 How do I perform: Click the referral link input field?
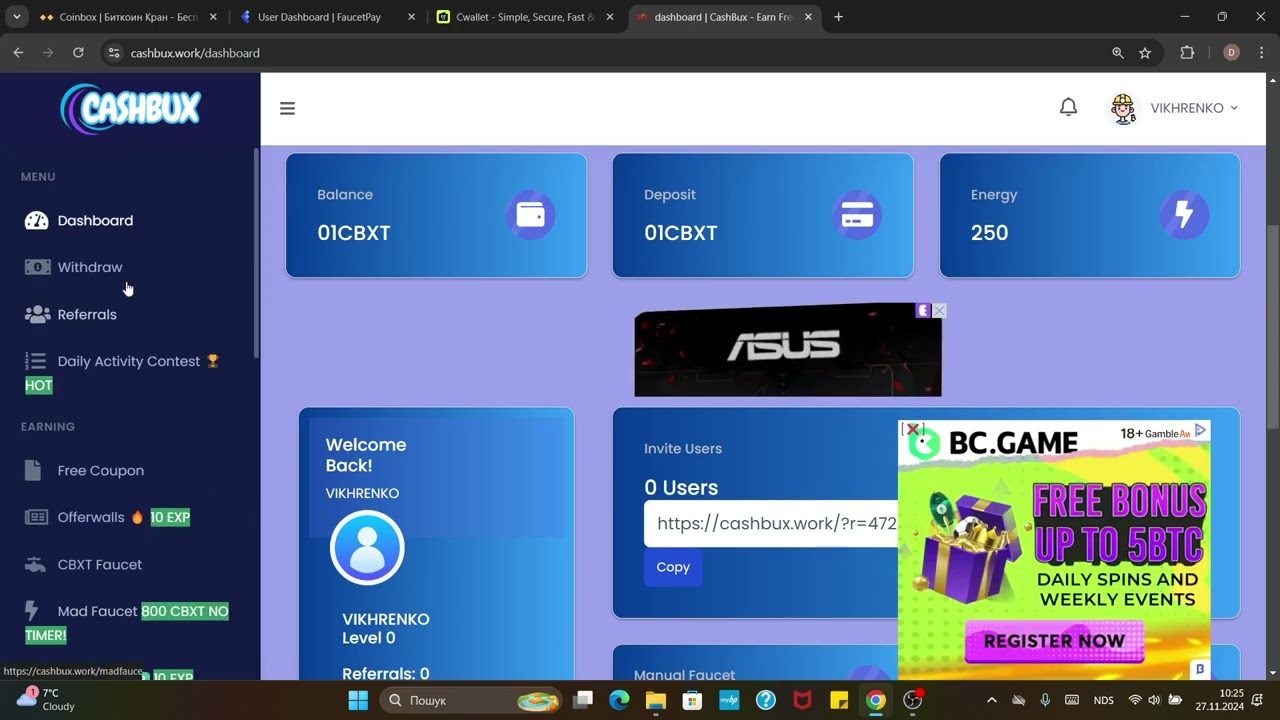[x=771, y=523]
